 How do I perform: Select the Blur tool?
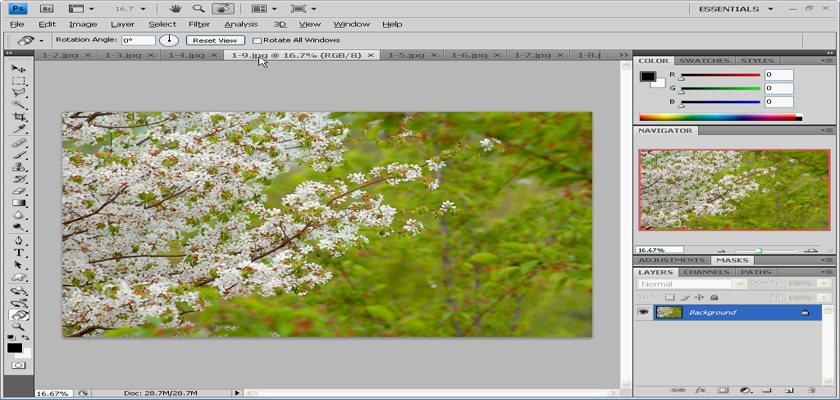point(19,215)
